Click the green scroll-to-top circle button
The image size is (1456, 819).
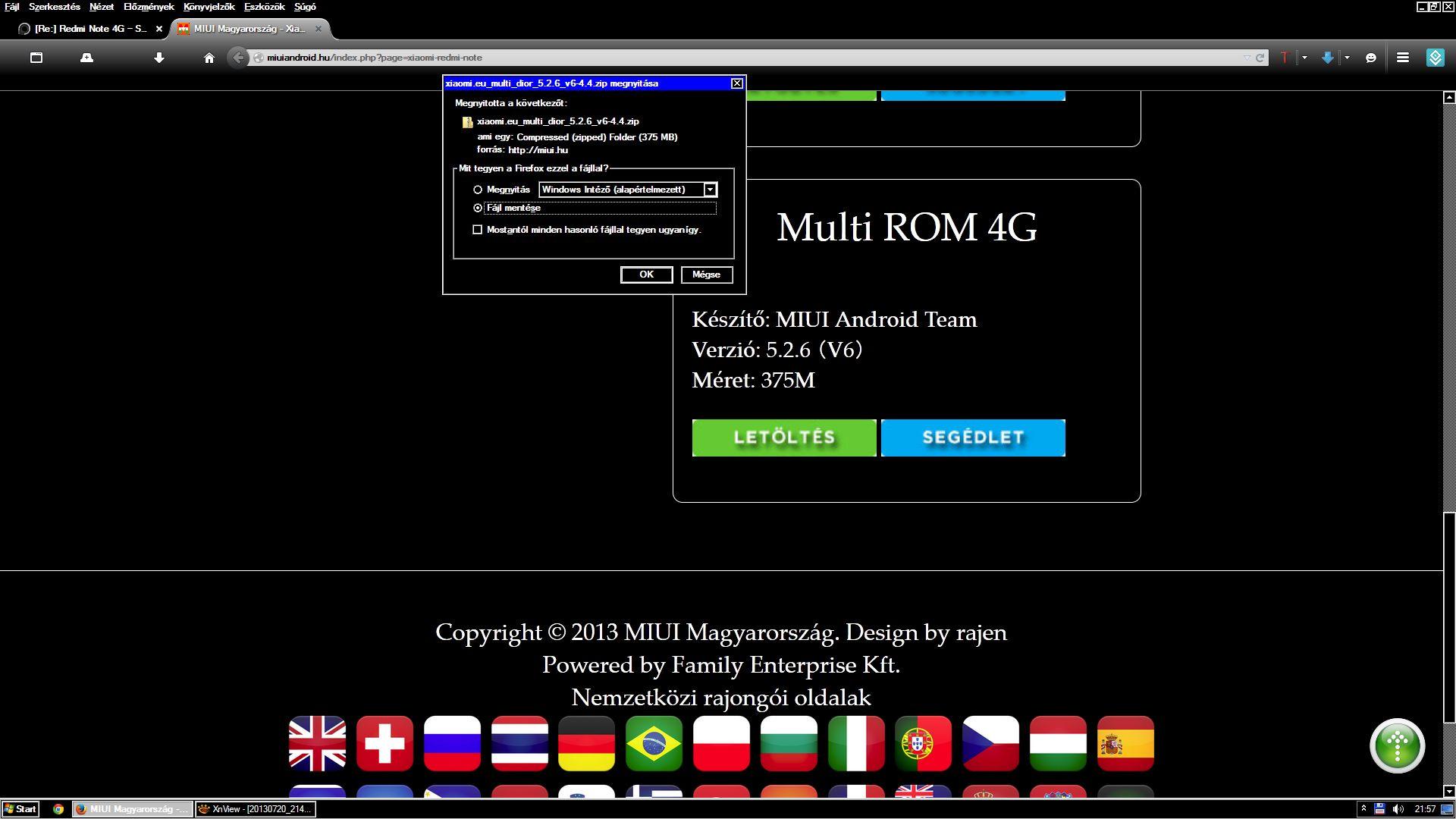(1398, 745)
